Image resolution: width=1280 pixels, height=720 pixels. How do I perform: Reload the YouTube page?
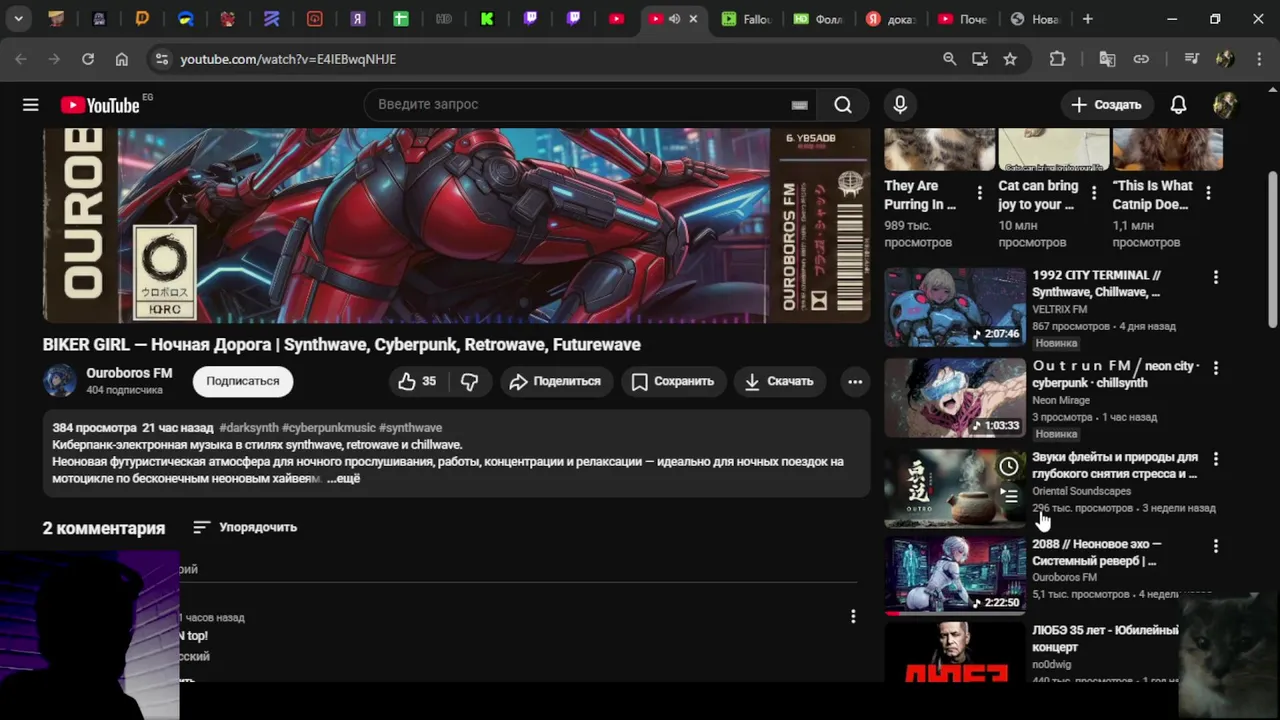click(88, 59)
